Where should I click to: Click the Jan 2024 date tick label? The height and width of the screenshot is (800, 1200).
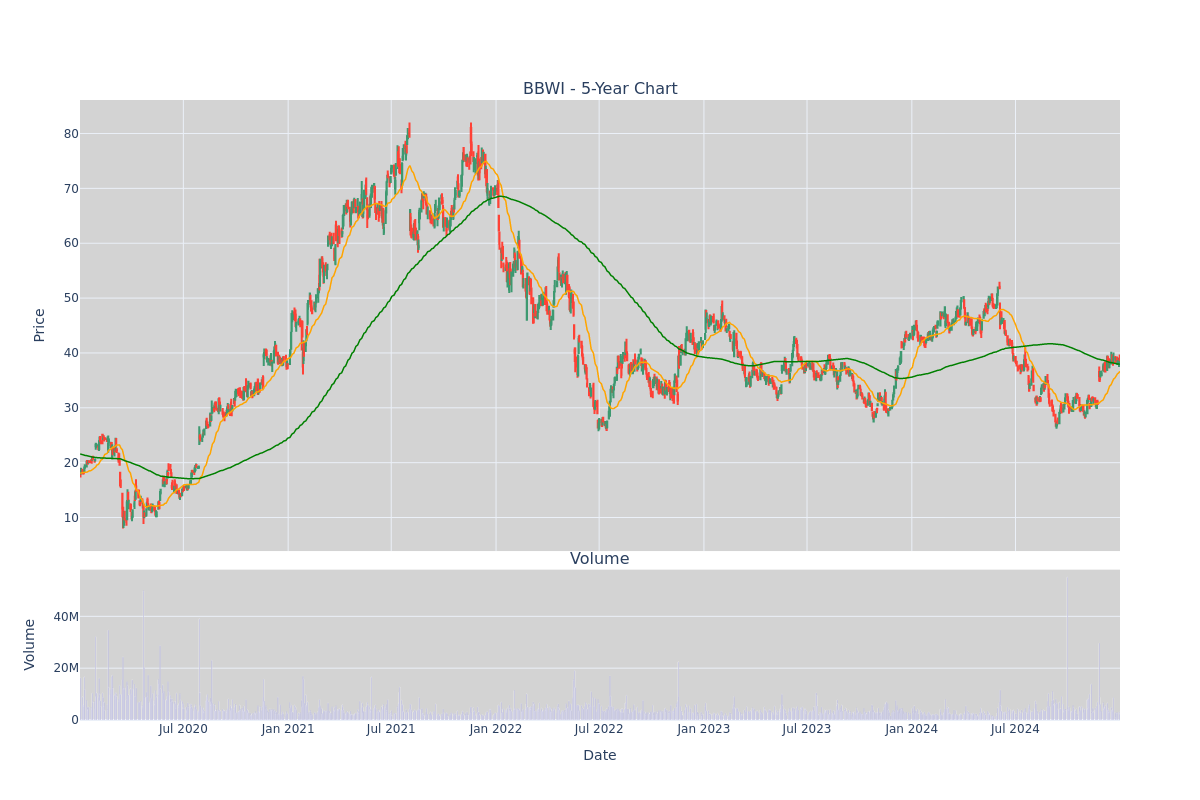[x=912, y=729]
